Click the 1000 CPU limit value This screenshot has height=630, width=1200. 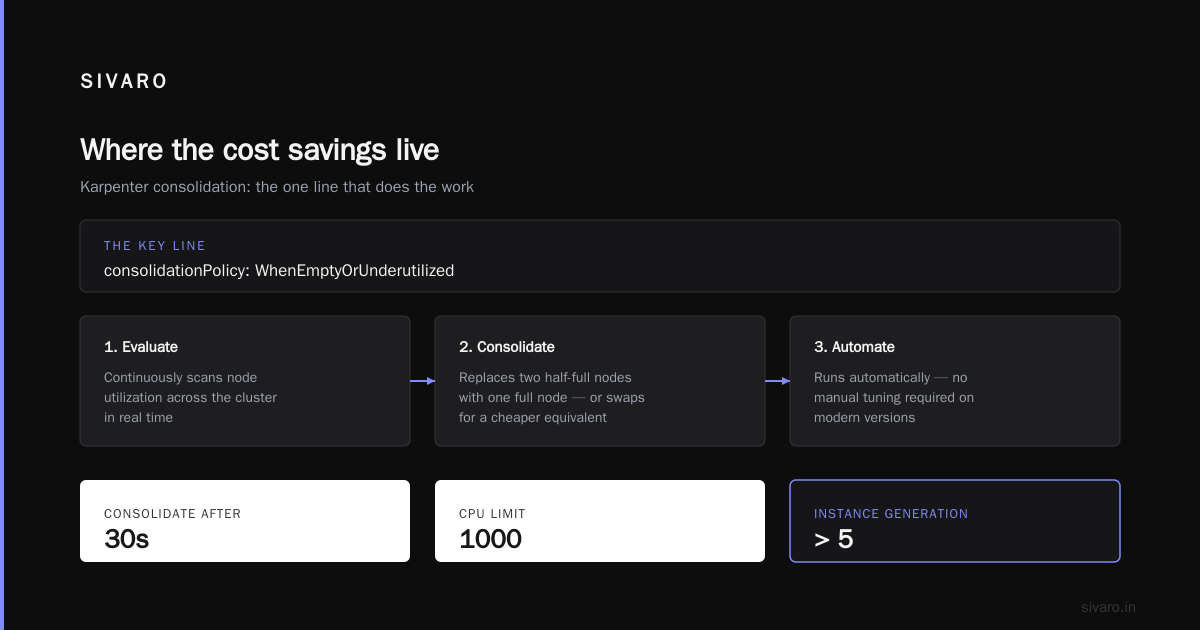click(491, 540)
